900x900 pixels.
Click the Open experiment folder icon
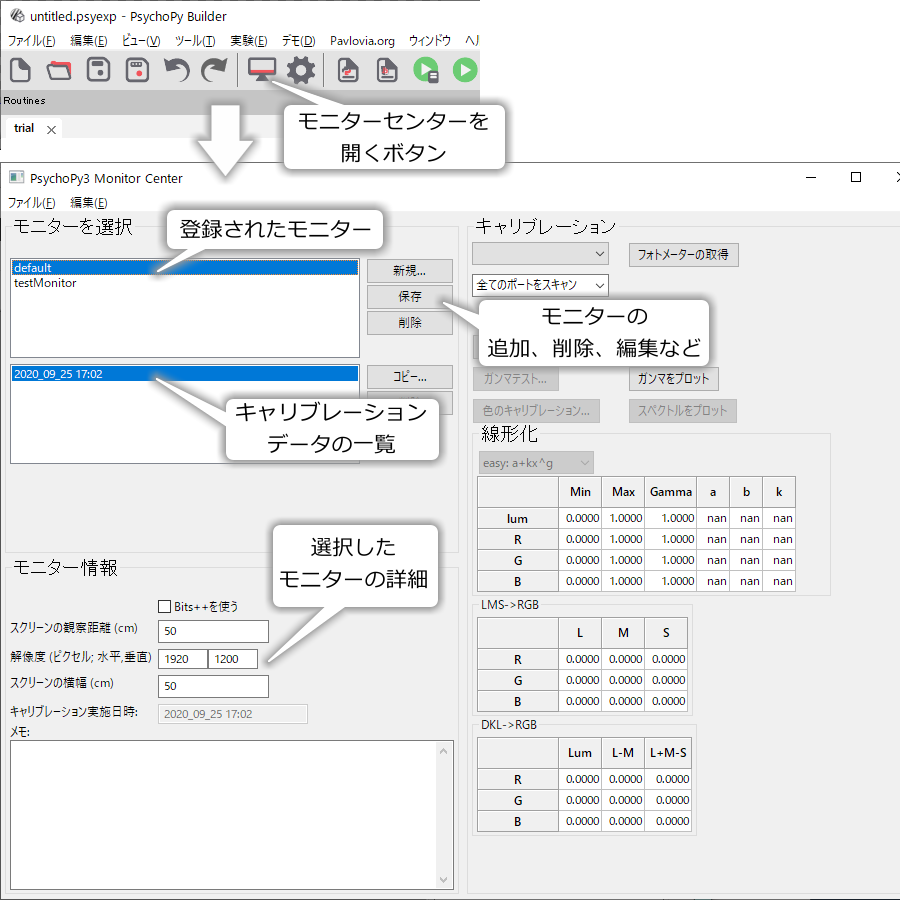[x=59, y=71]
